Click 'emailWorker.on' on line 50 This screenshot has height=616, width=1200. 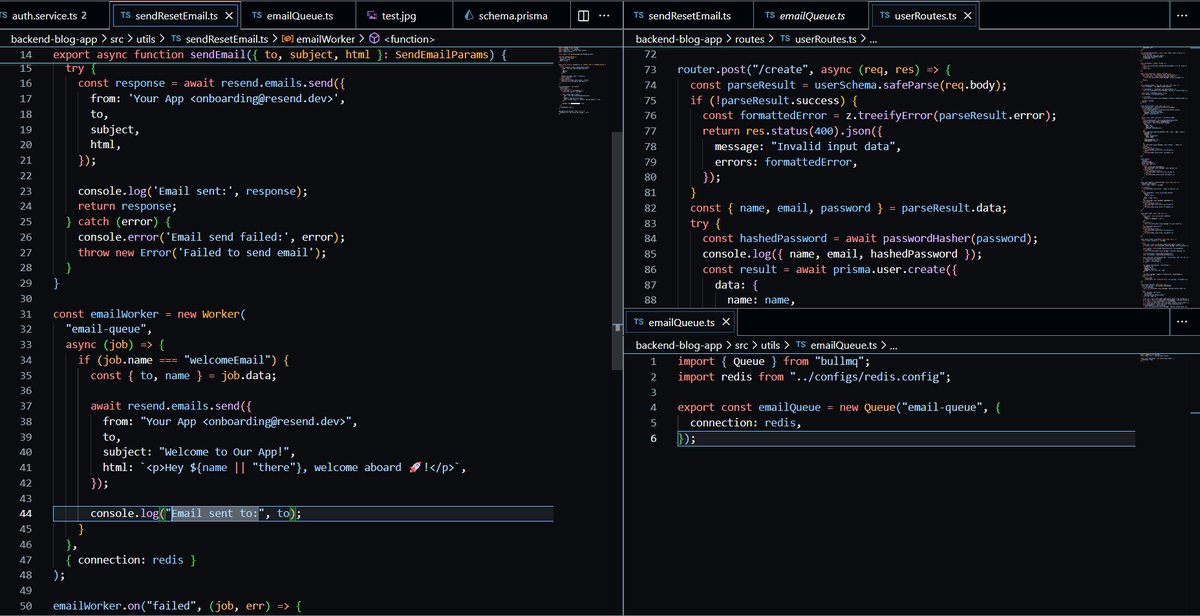coord(99,606)
